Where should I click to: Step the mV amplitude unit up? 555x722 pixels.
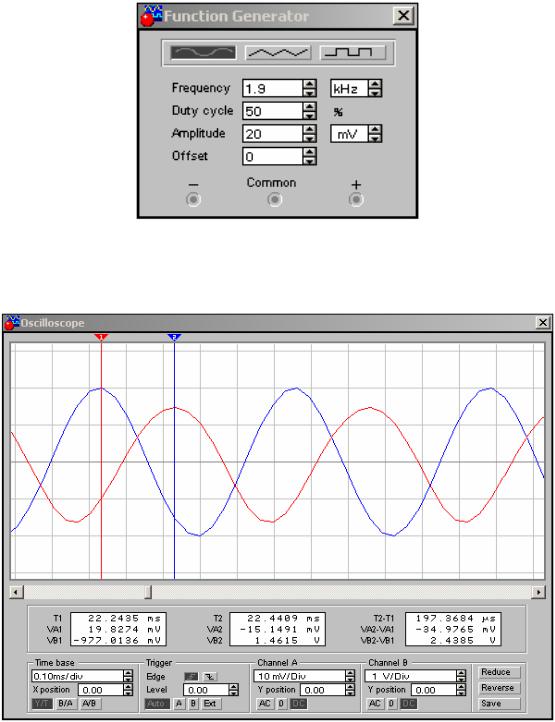375,129
